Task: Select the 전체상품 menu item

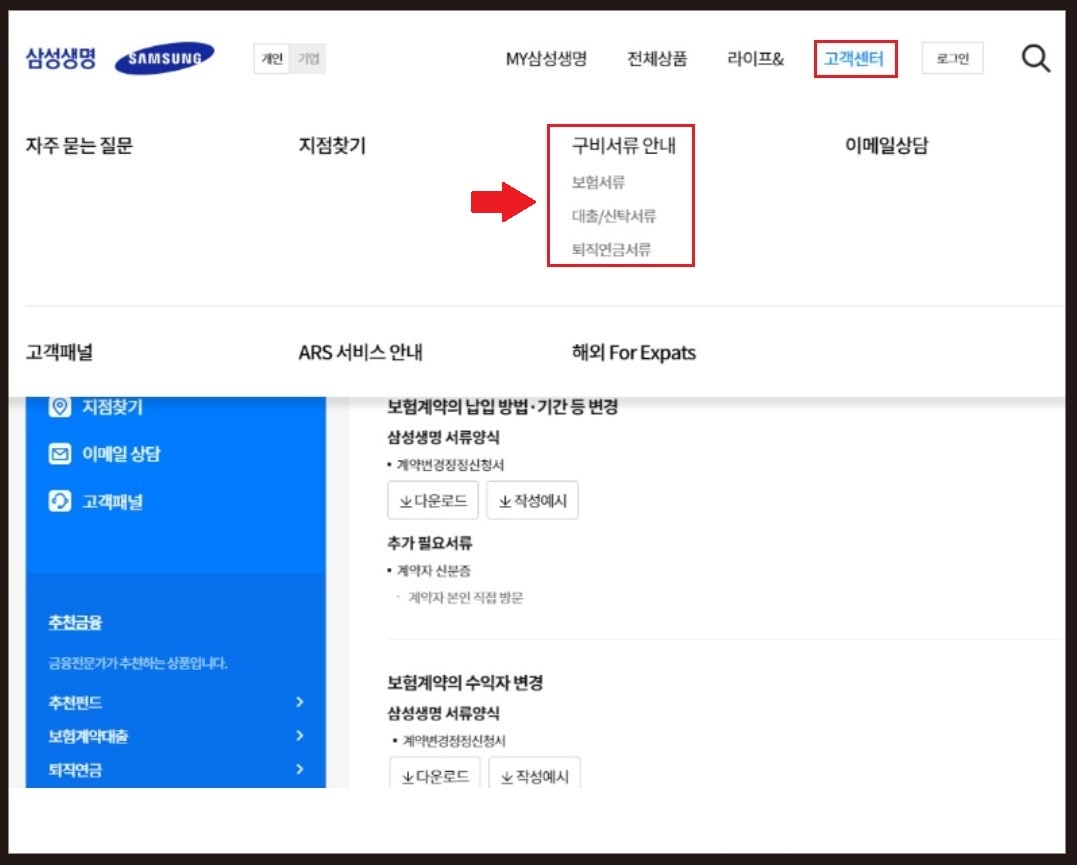Action: (655, 60)
